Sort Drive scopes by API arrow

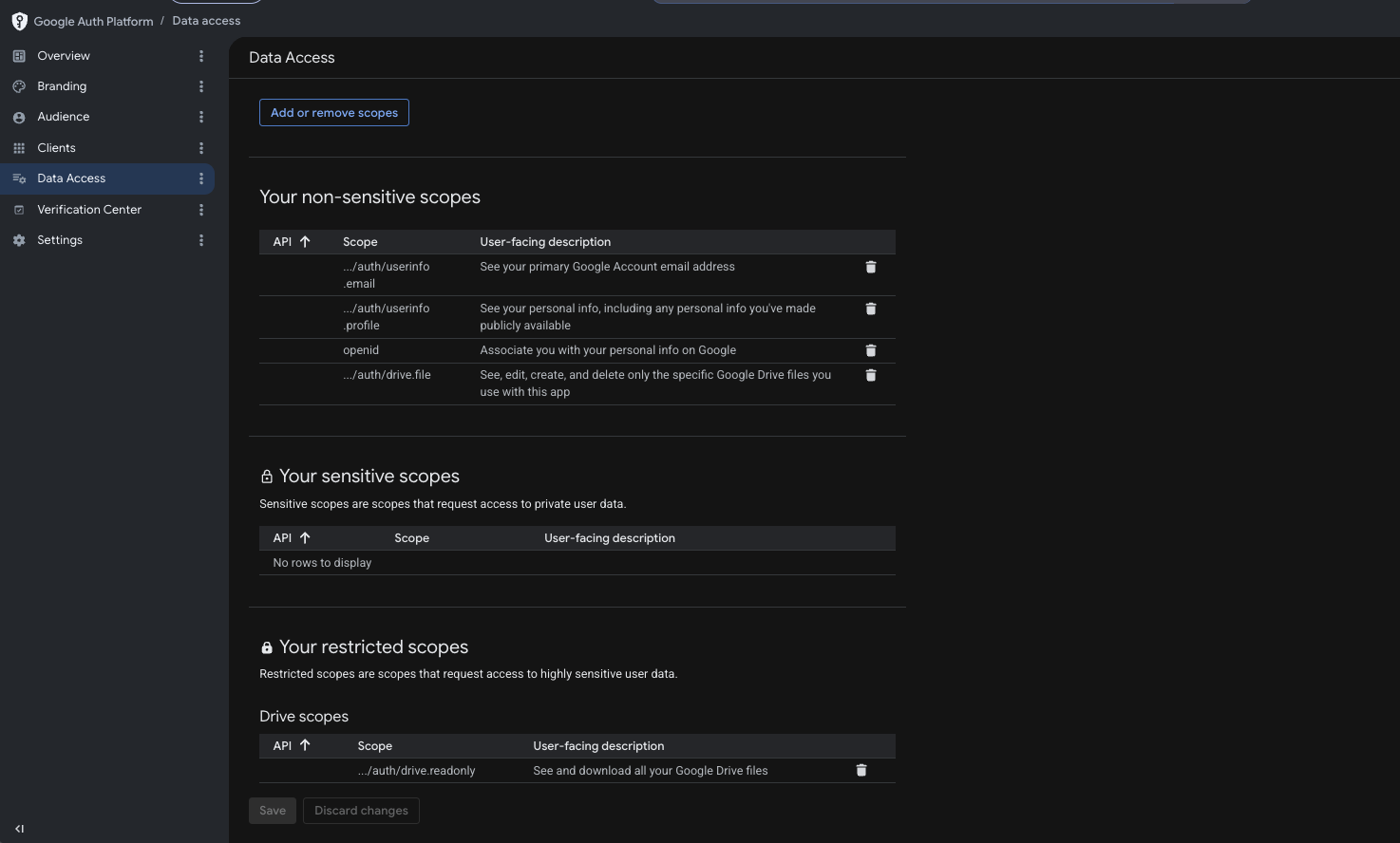[x=305, y=746]
